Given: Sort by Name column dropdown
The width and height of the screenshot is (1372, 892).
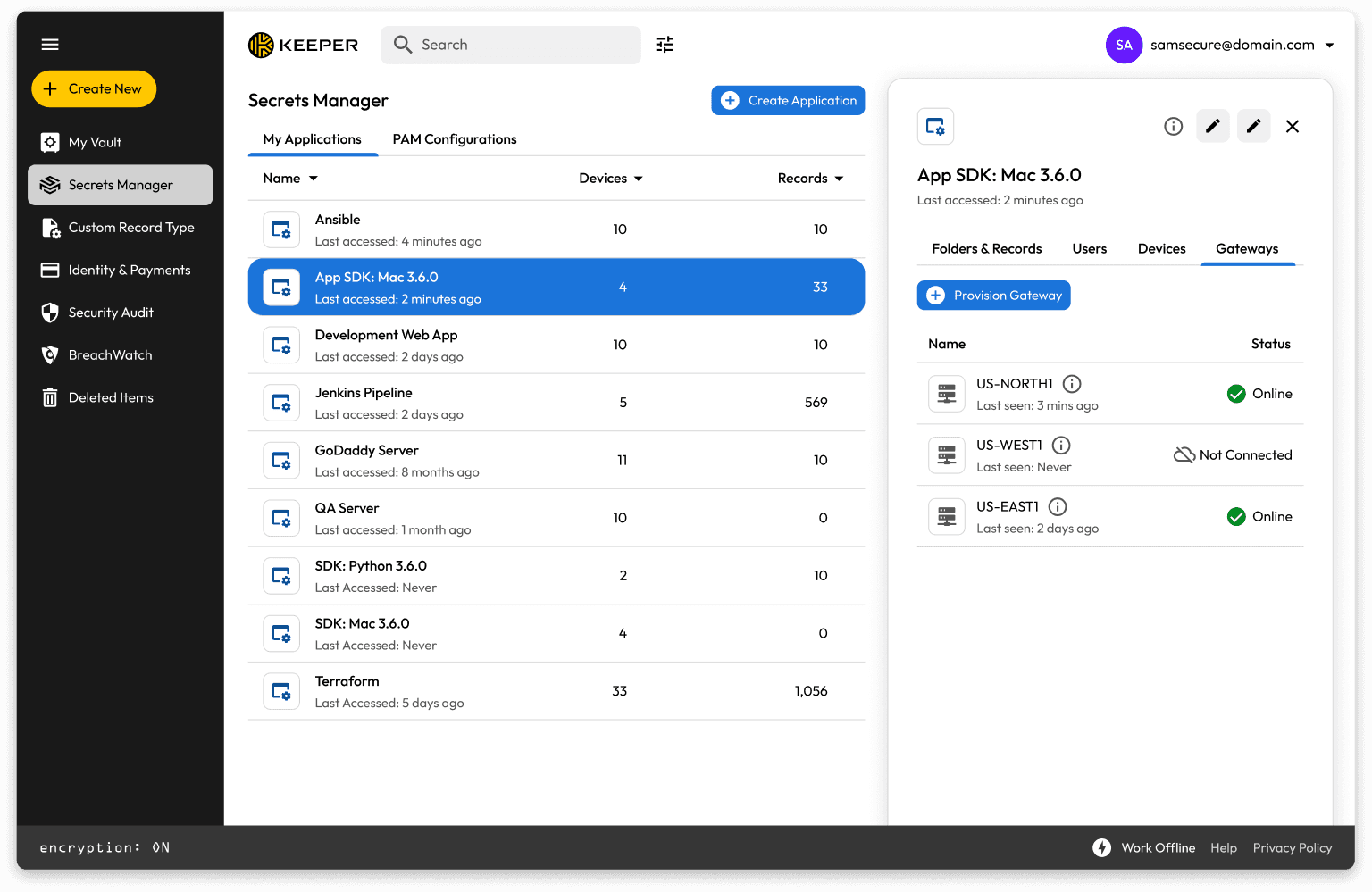Looking at the screenshot, I should (x=314, y=179).
